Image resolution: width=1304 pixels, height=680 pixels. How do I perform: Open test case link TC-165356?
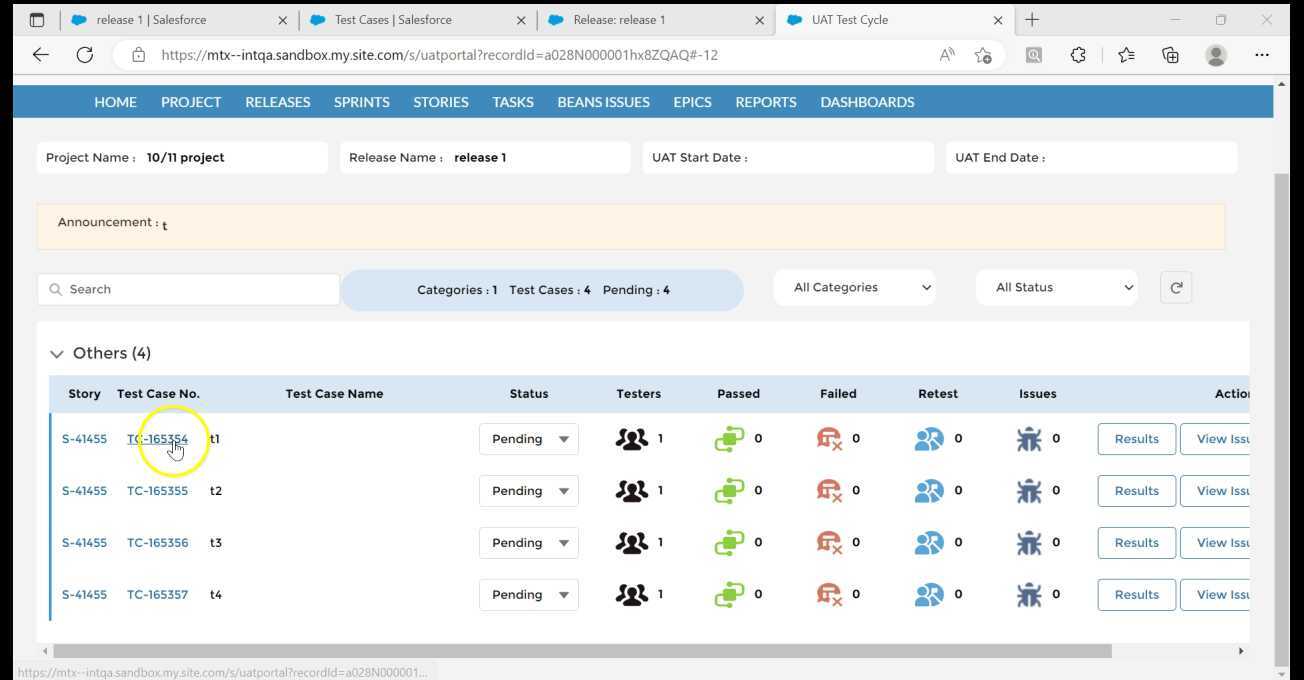tap(157, 542)
